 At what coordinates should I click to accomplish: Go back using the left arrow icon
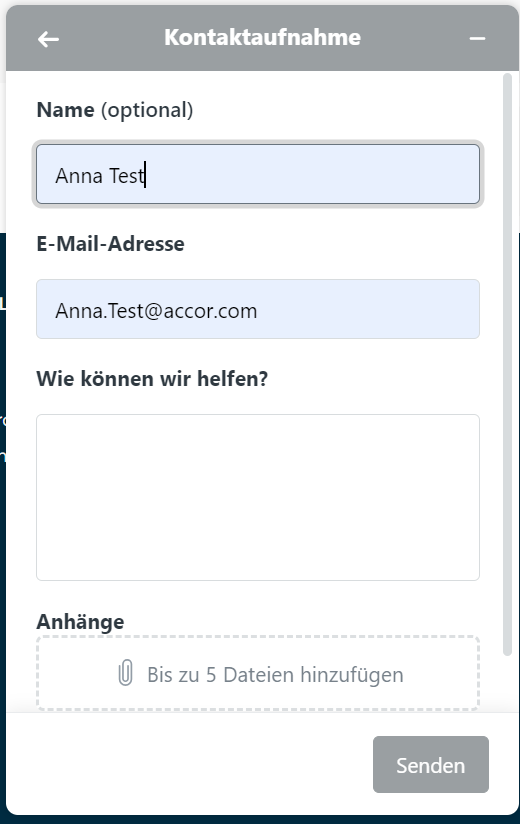click(48, 39)
